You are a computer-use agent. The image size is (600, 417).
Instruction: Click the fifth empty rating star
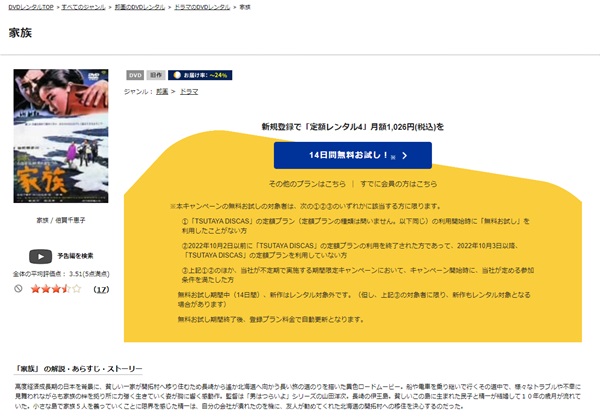(77, 289)
